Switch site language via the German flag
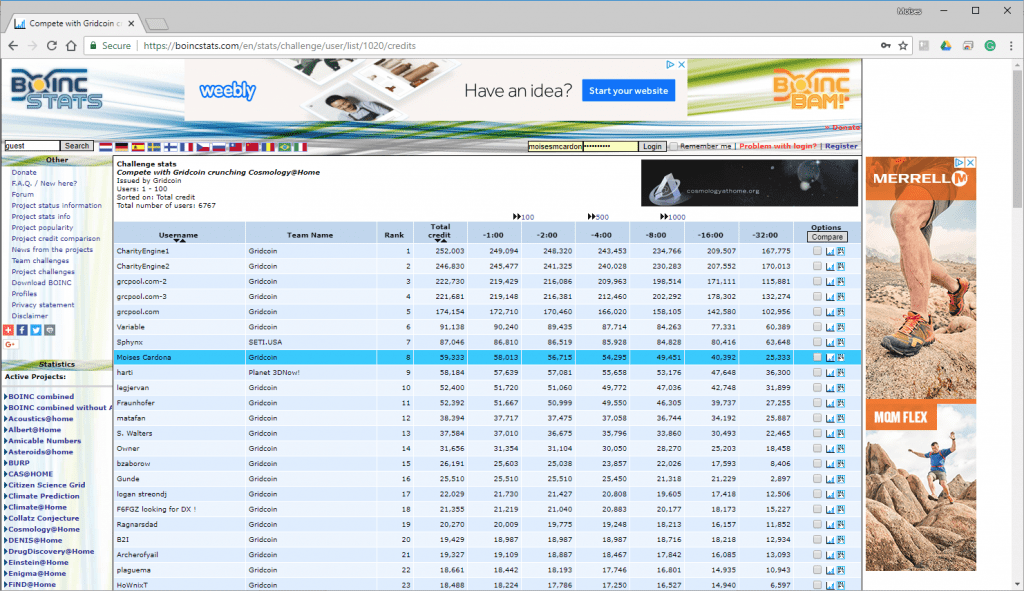 tap(121, 147)
